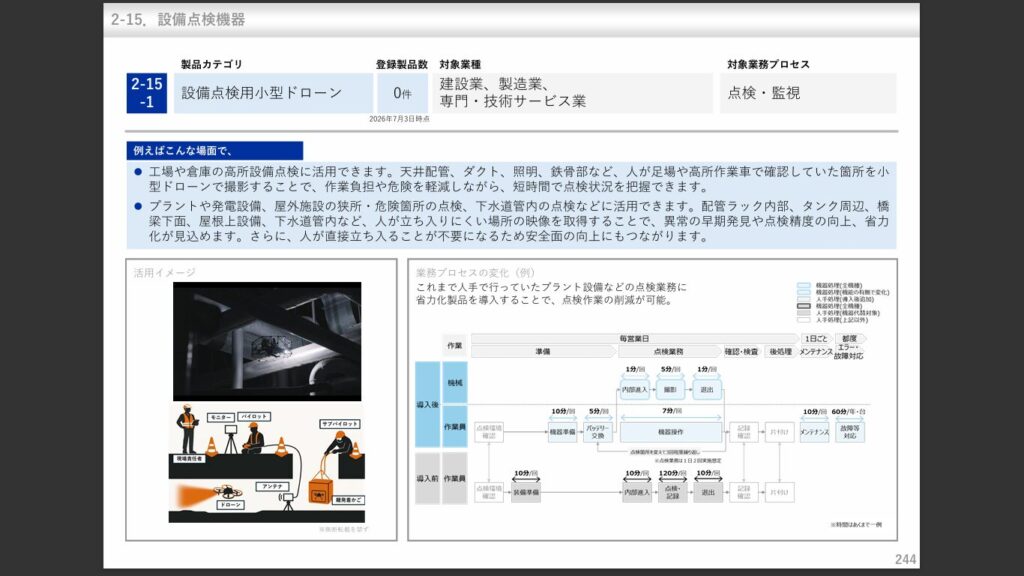This screenshot has width=1024, height=576.
Task: Click the 点検・監視 process field
Action: pos(808,93)
